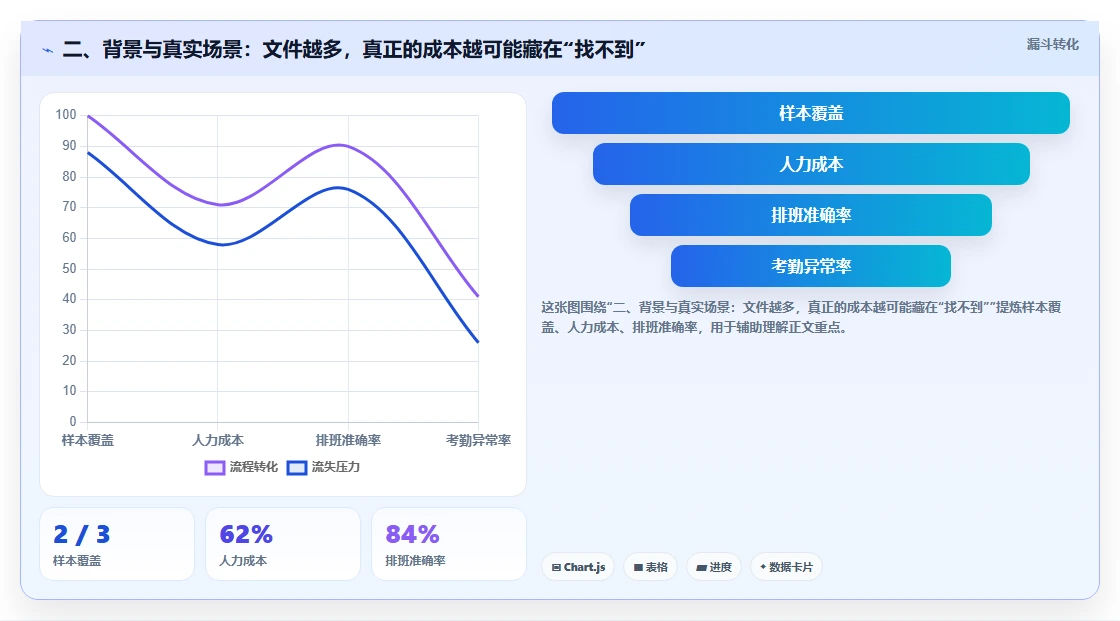The image size is (1120, 621).
Task: Click the 62% value text
Action: 246,535
